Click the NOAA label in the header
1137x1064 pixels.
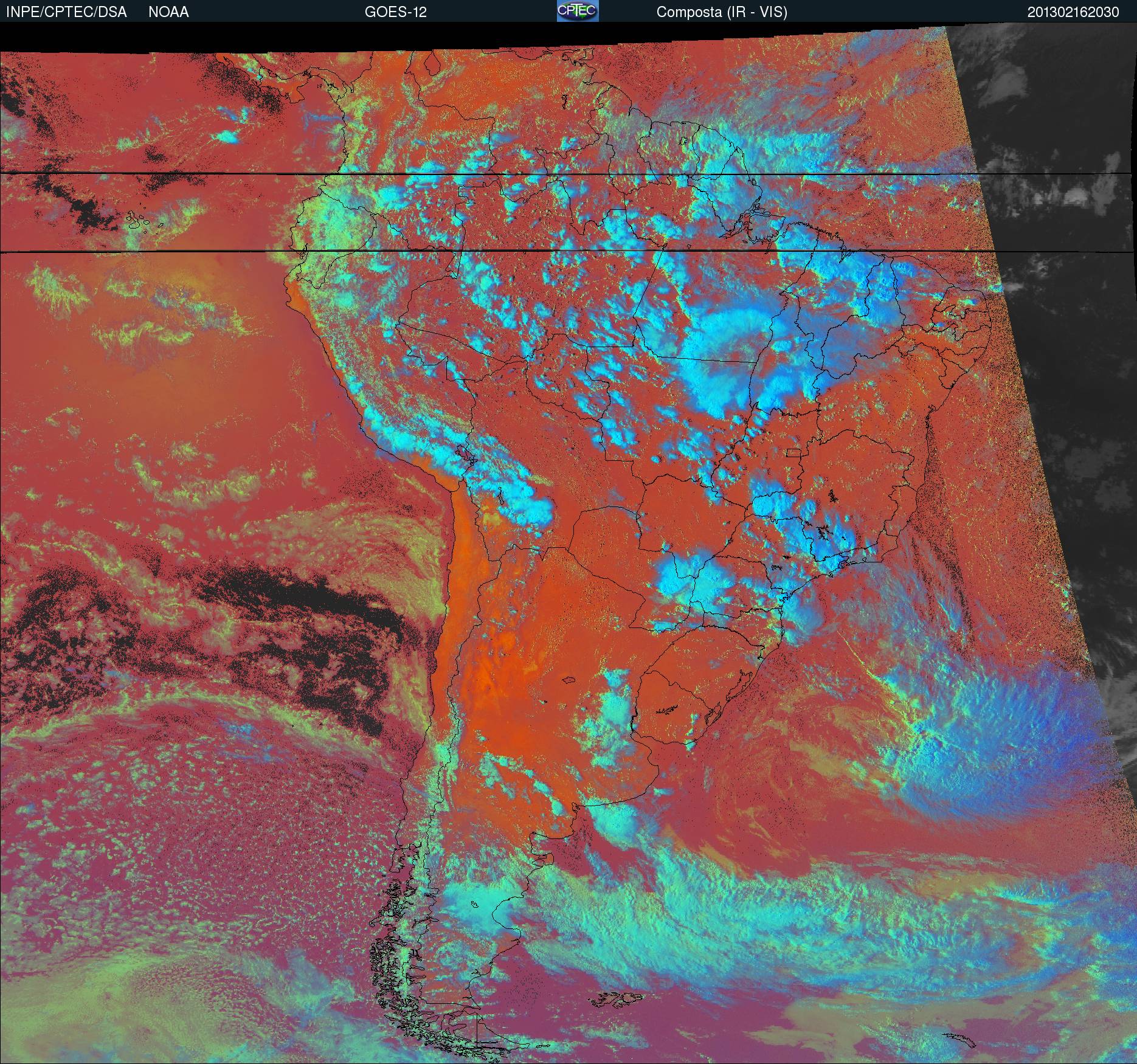[x=168, y=12]
